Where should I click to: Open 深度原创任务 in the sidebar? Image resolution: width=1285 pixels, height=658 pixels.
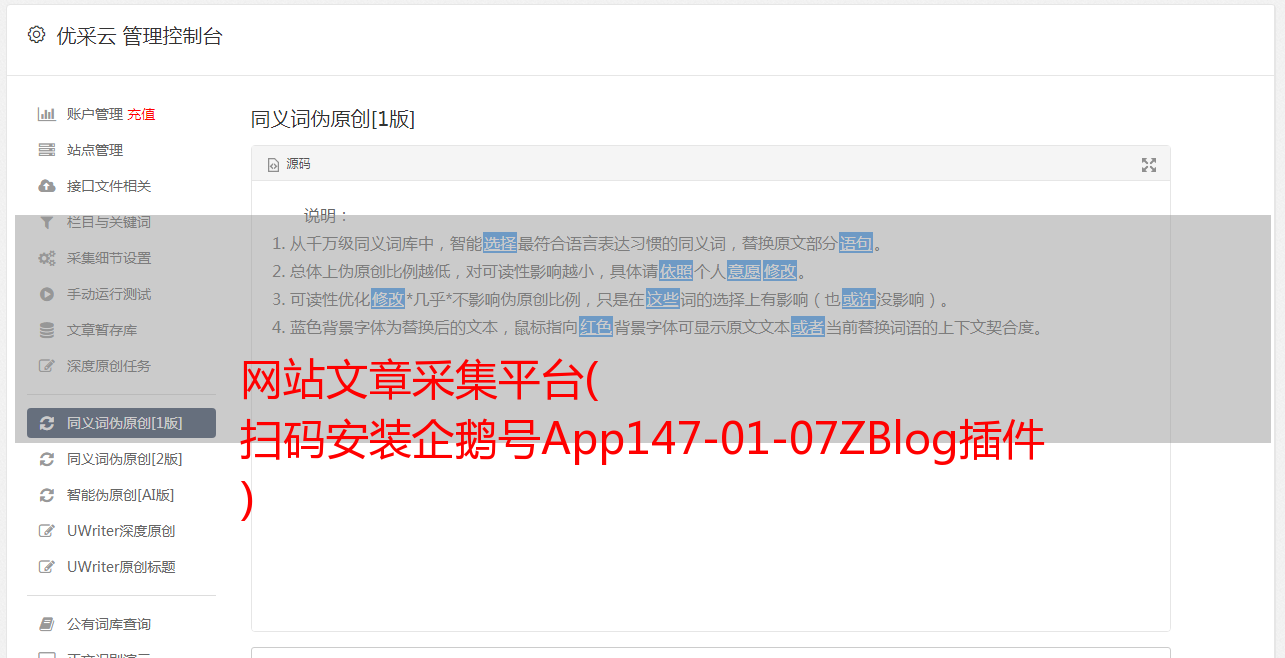(121, 366)
